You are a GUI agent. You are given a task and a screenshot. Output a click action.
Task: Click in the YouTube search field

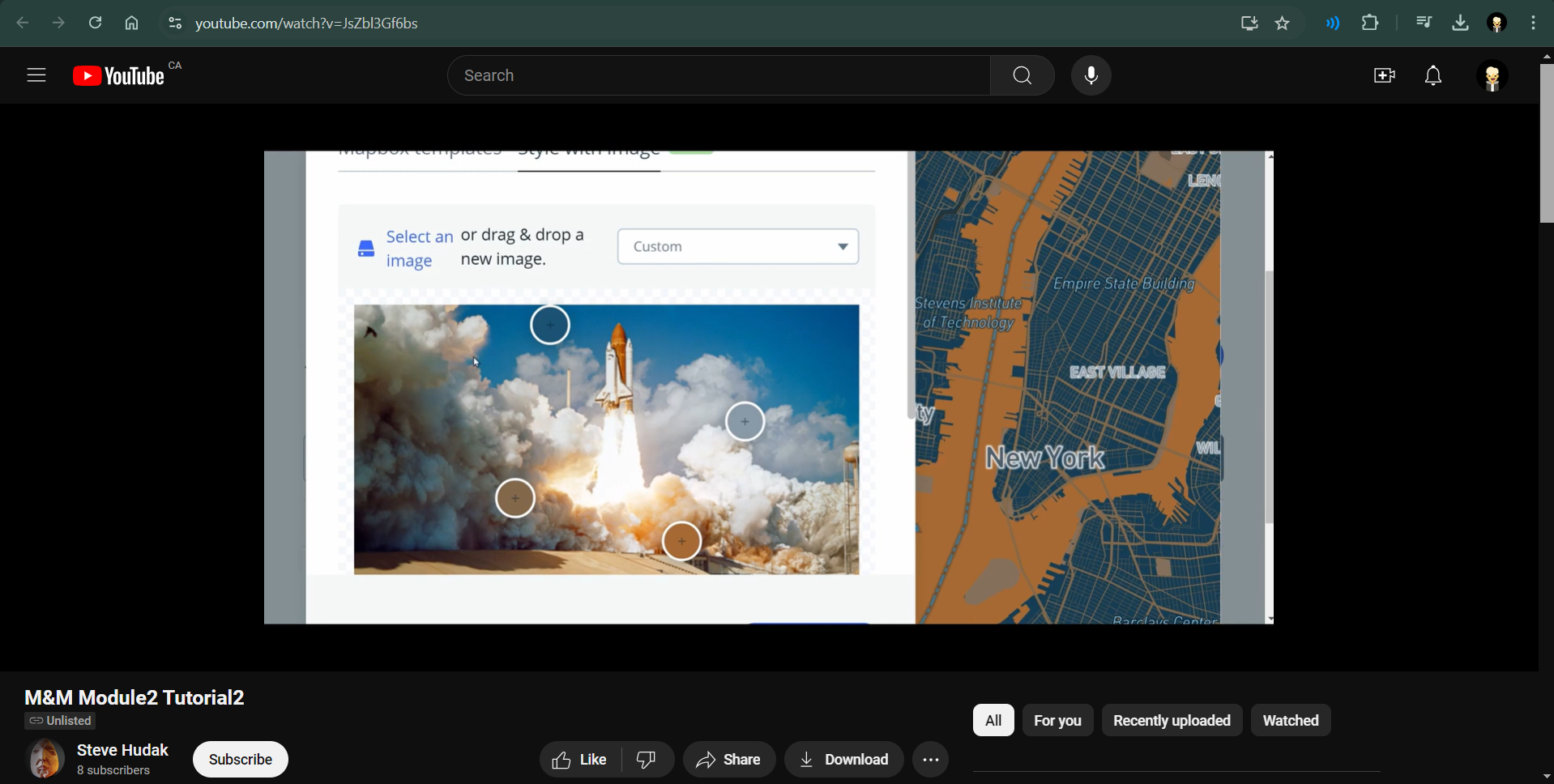pos(717,76)
